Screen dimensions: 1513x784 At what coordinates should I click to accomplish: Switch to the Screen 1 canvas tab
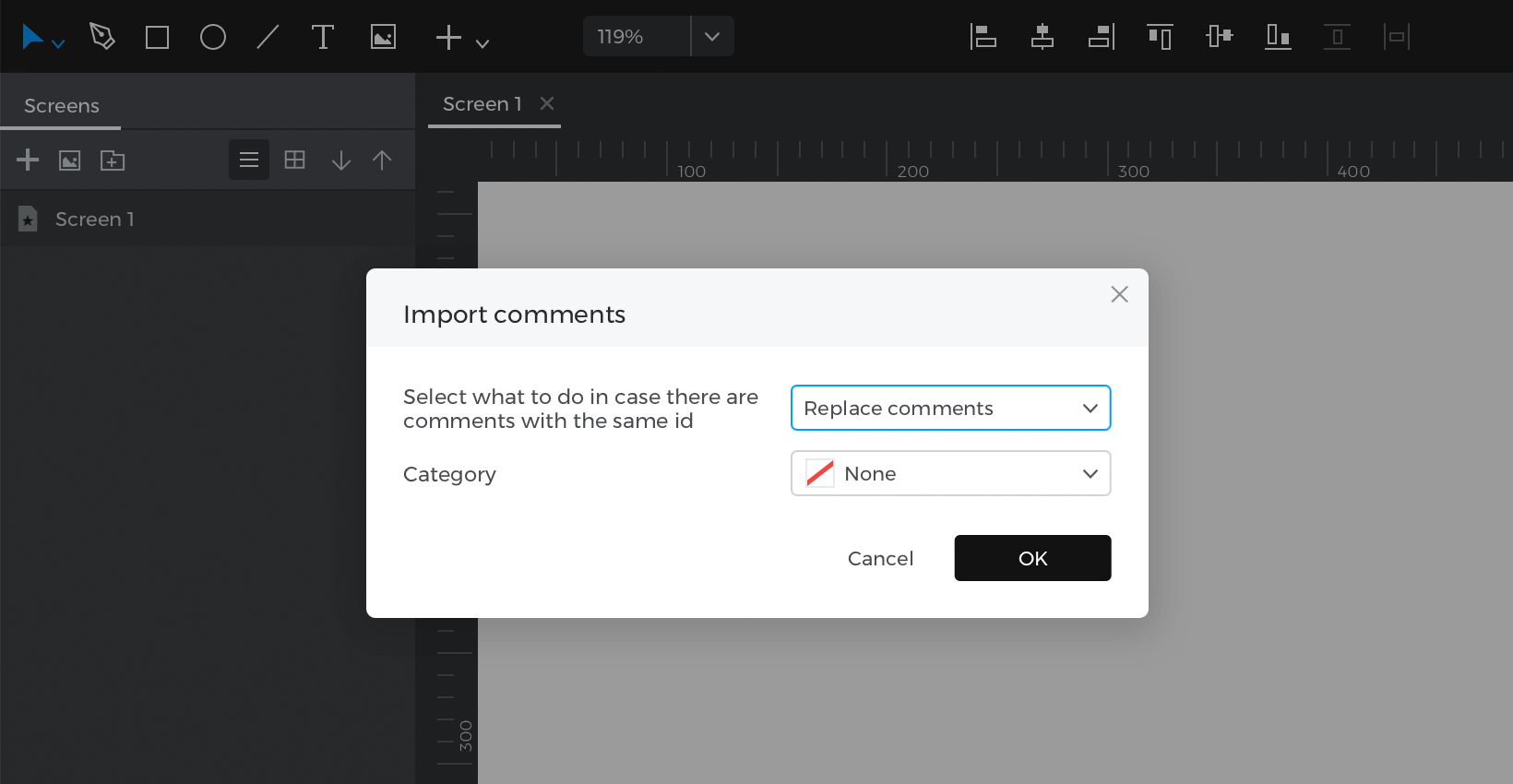point(482,104)
